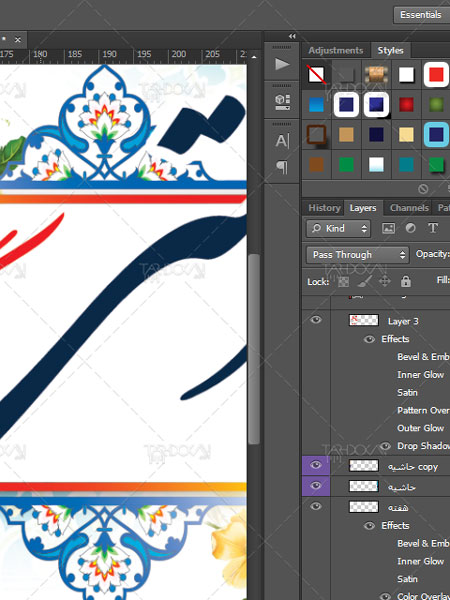Apply the Default (None) style swatch
Image resolution: width=450 pixels, height=600 pixels.
point(316,74)
